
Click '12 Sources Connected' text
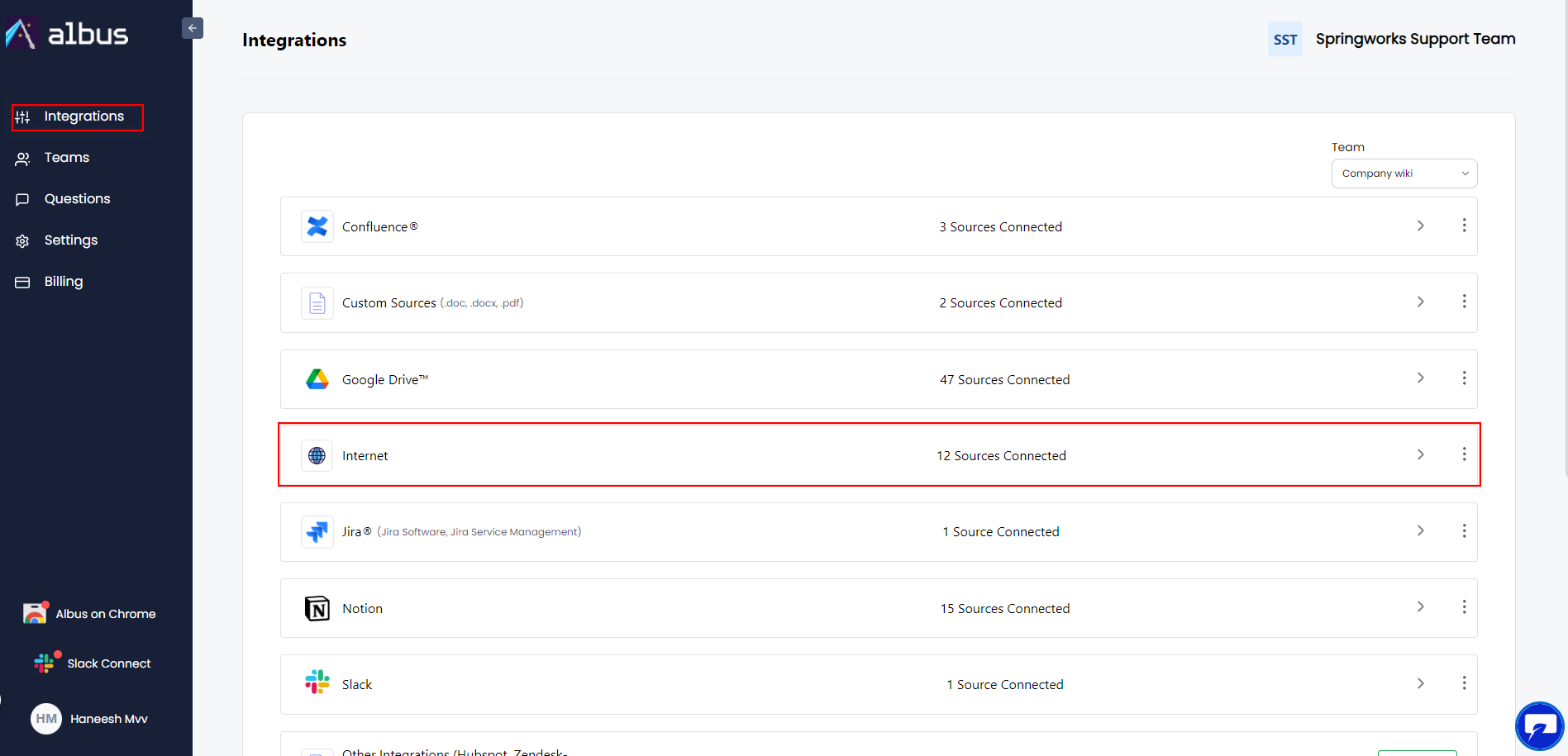pyautogui.click(x=1002, y=456)
